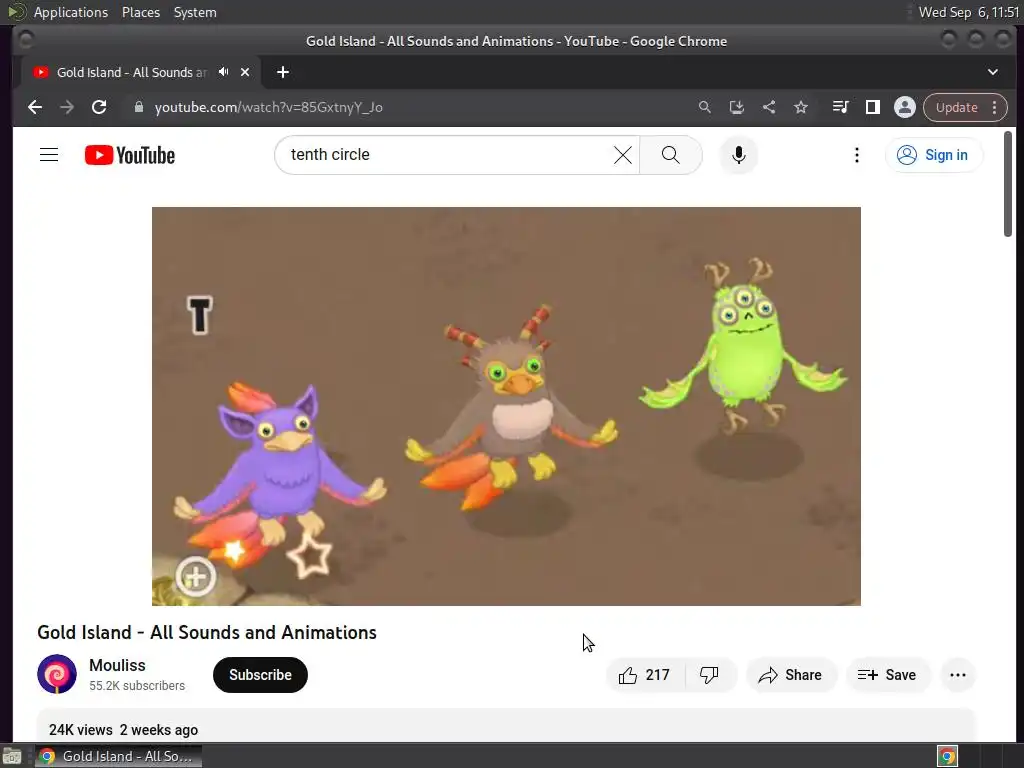This screenshot has height=768, width=1024.
Task: Click the Sign in button
Action: 933,155
